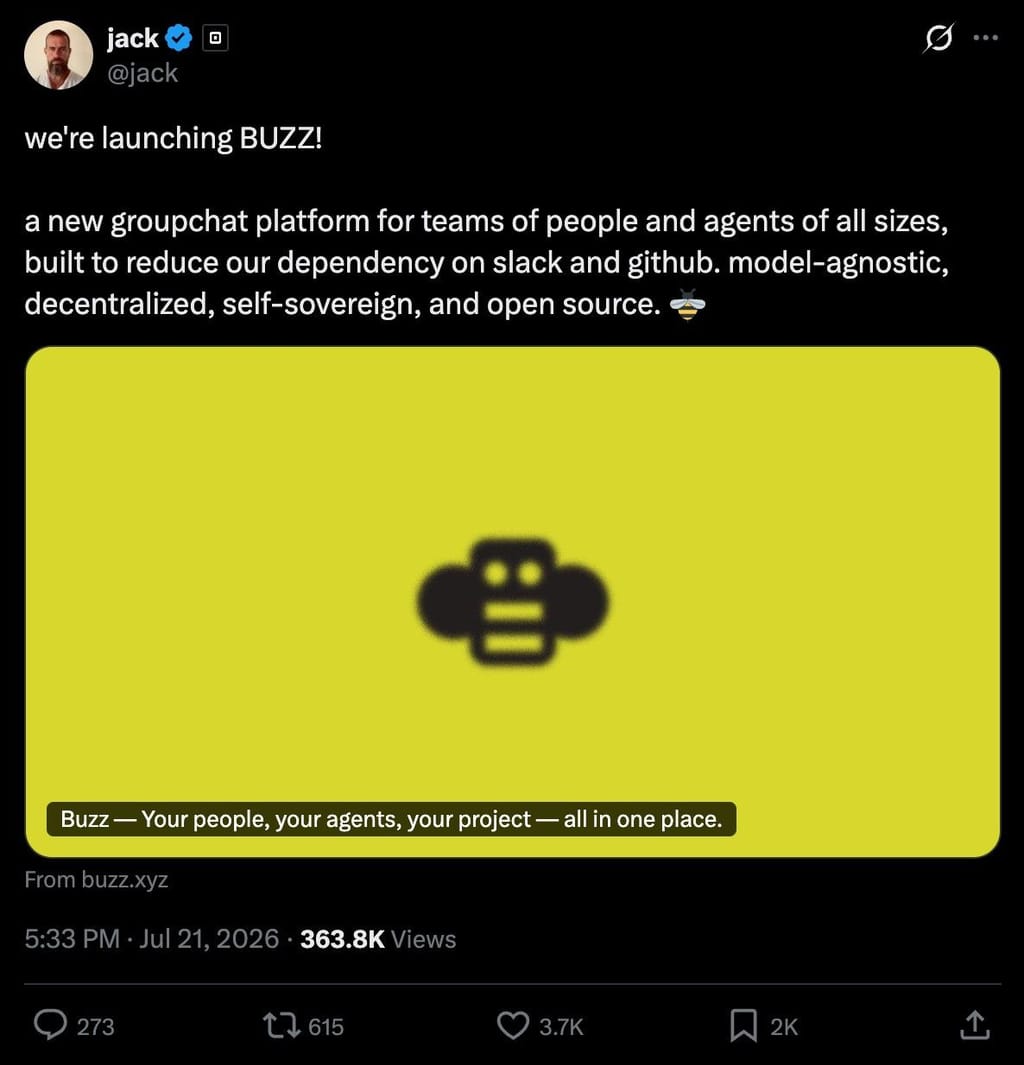This screenshot has width=1024, height=1065.
Task: Click the square affiliate badge beside jack
Action: tap(215, 38)
